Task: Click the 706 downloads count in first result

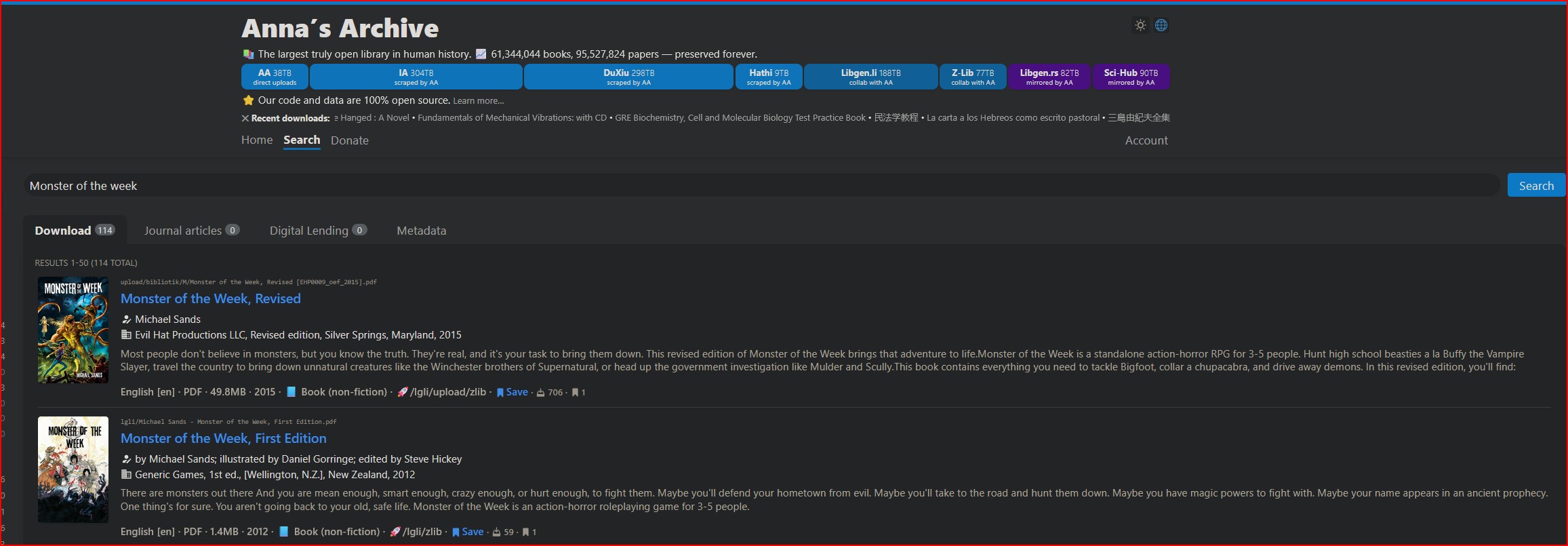Action: pyautogui.click(x=550, y=393)
